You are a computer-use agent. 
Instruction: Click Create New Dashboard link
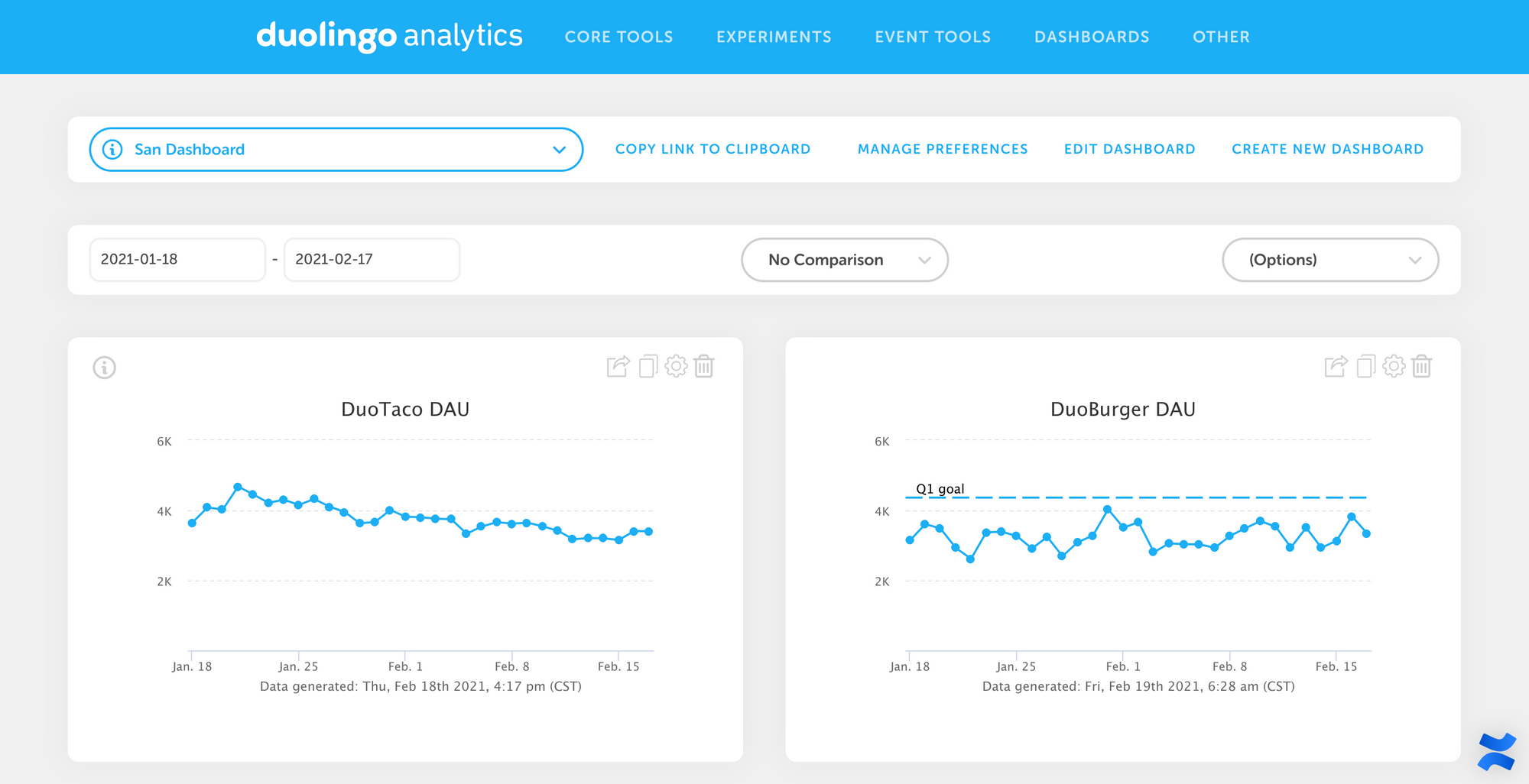click(x=1327, y=150)
